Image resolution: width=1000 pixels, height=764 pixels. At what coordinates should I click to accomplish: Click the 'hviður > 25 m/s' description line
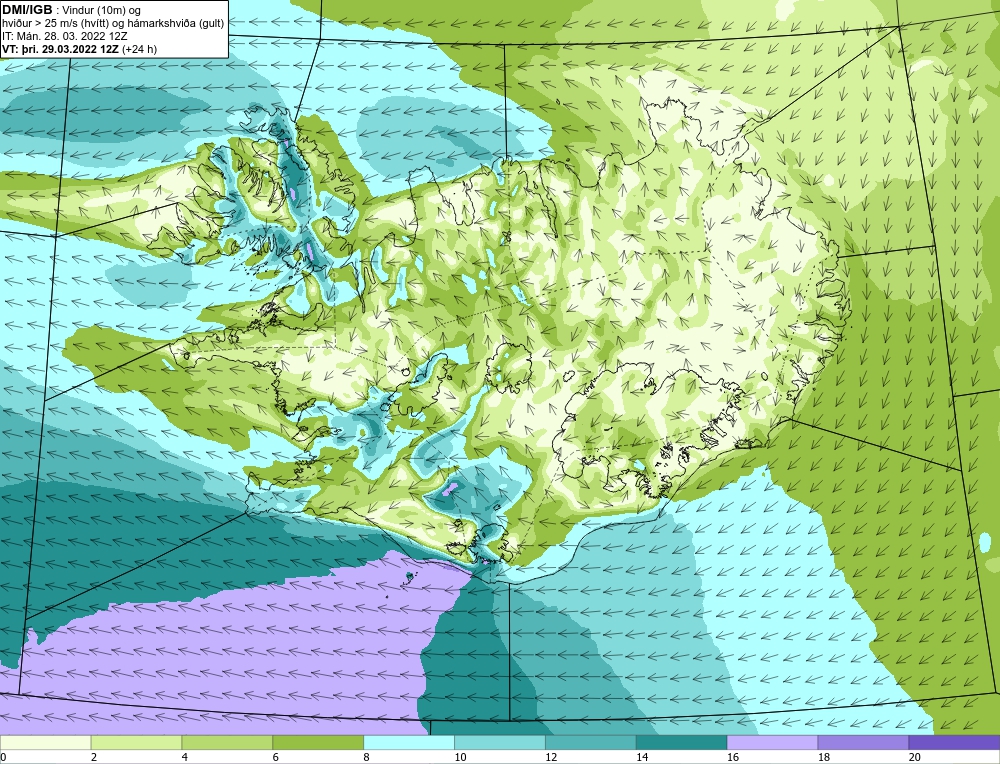click(x=113, y=24)
